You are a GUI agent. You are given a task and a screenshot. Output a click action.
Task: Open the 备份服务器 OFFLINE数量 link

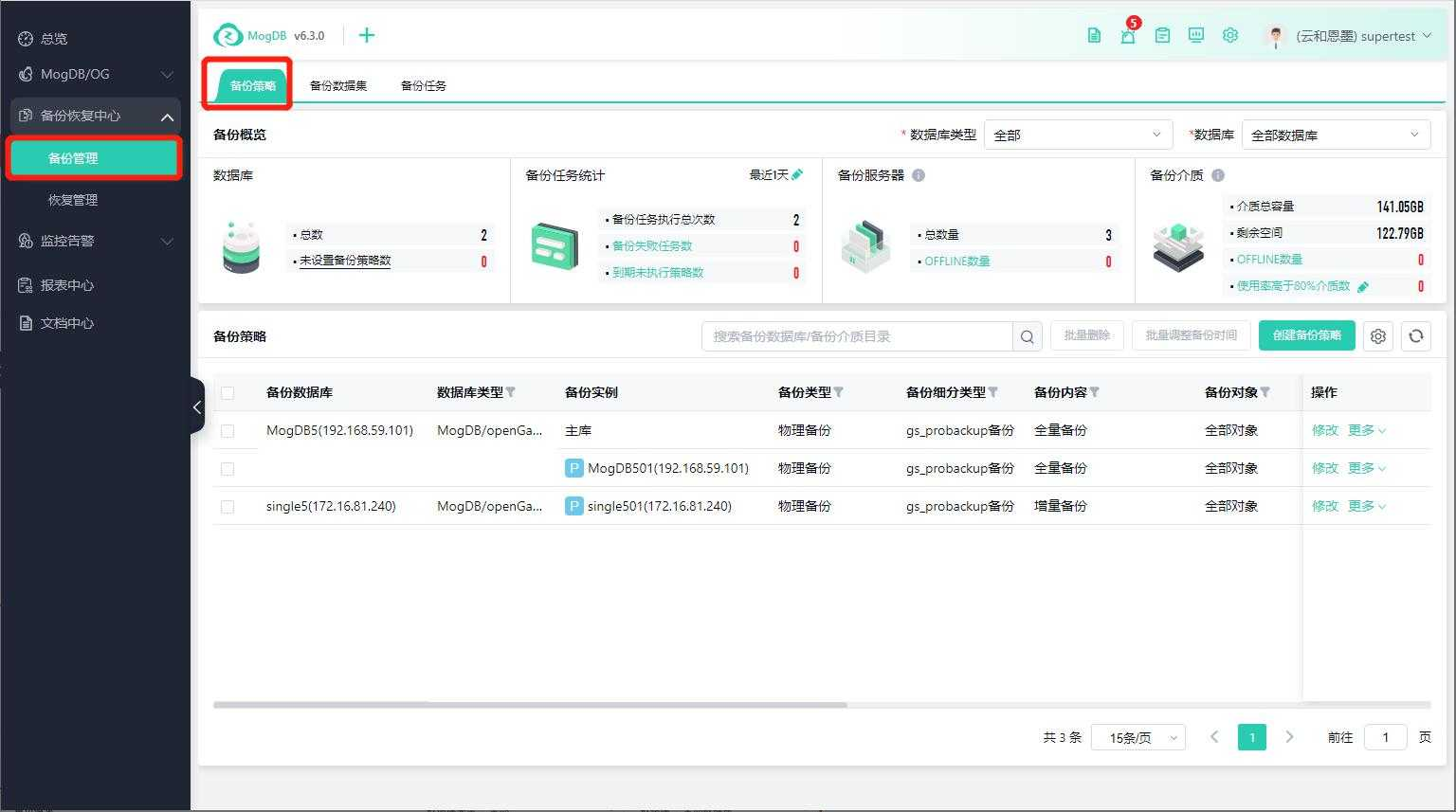click(956, 262)
